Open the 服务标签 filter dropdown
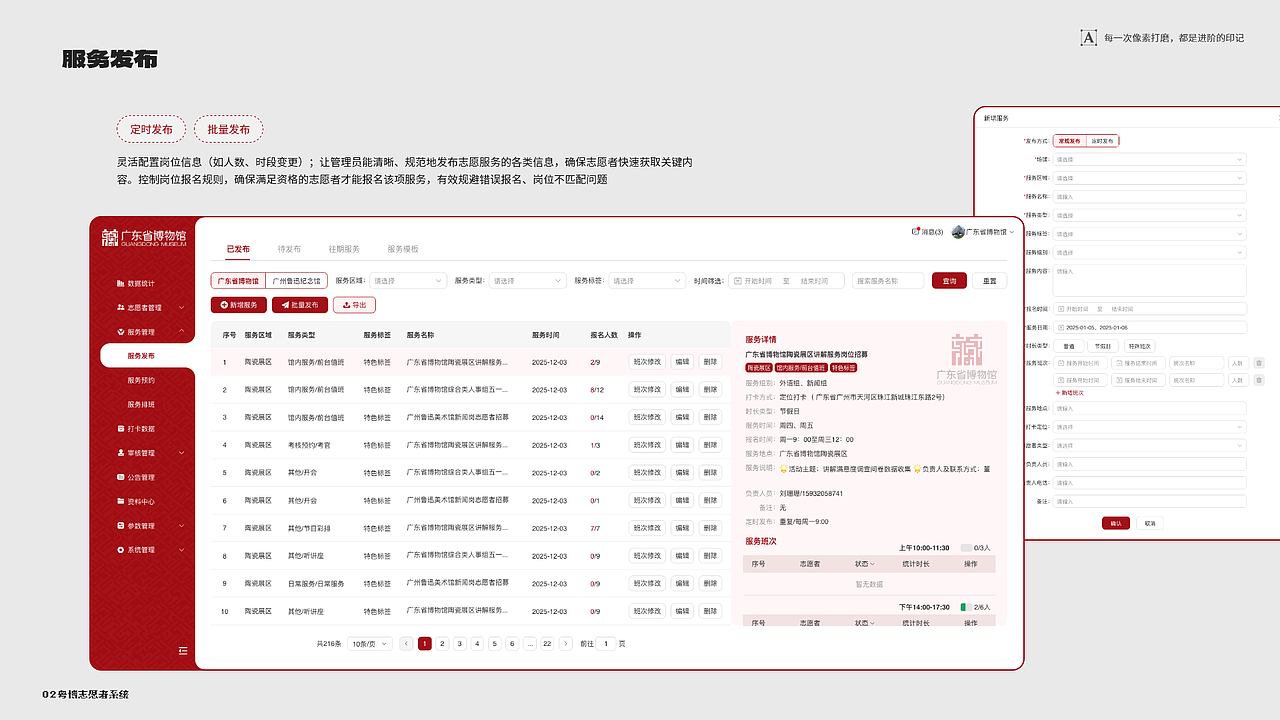The width and height of the screenshot is (1280, 720). (x=647, y=281)
